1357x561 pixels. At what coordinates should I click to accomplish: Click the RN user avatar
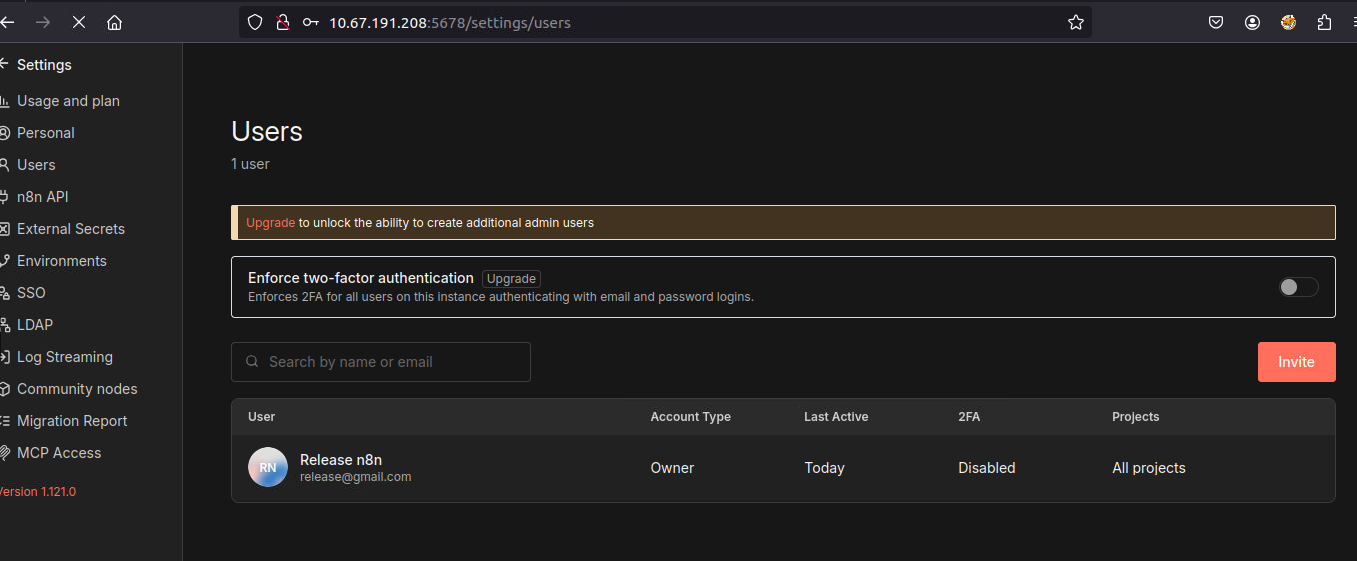[268, 468]
